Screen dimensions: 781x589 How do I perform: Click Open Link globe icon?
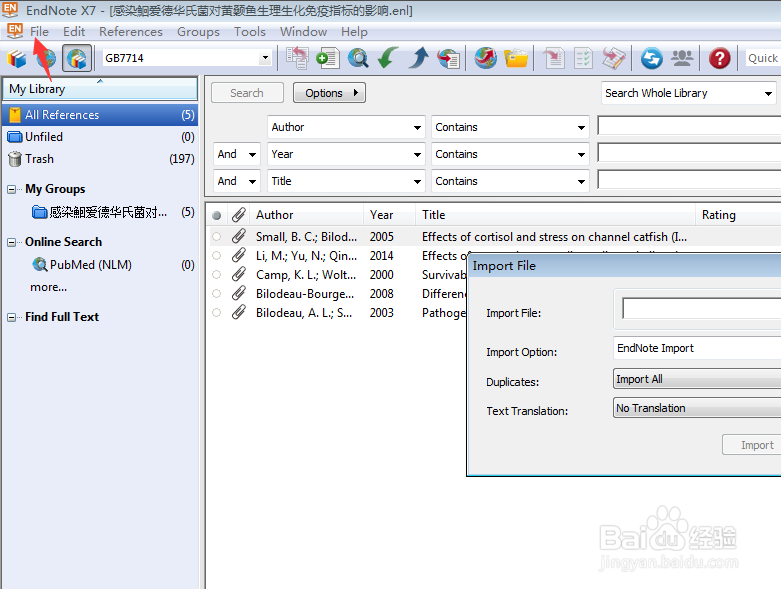coord(486,58)
